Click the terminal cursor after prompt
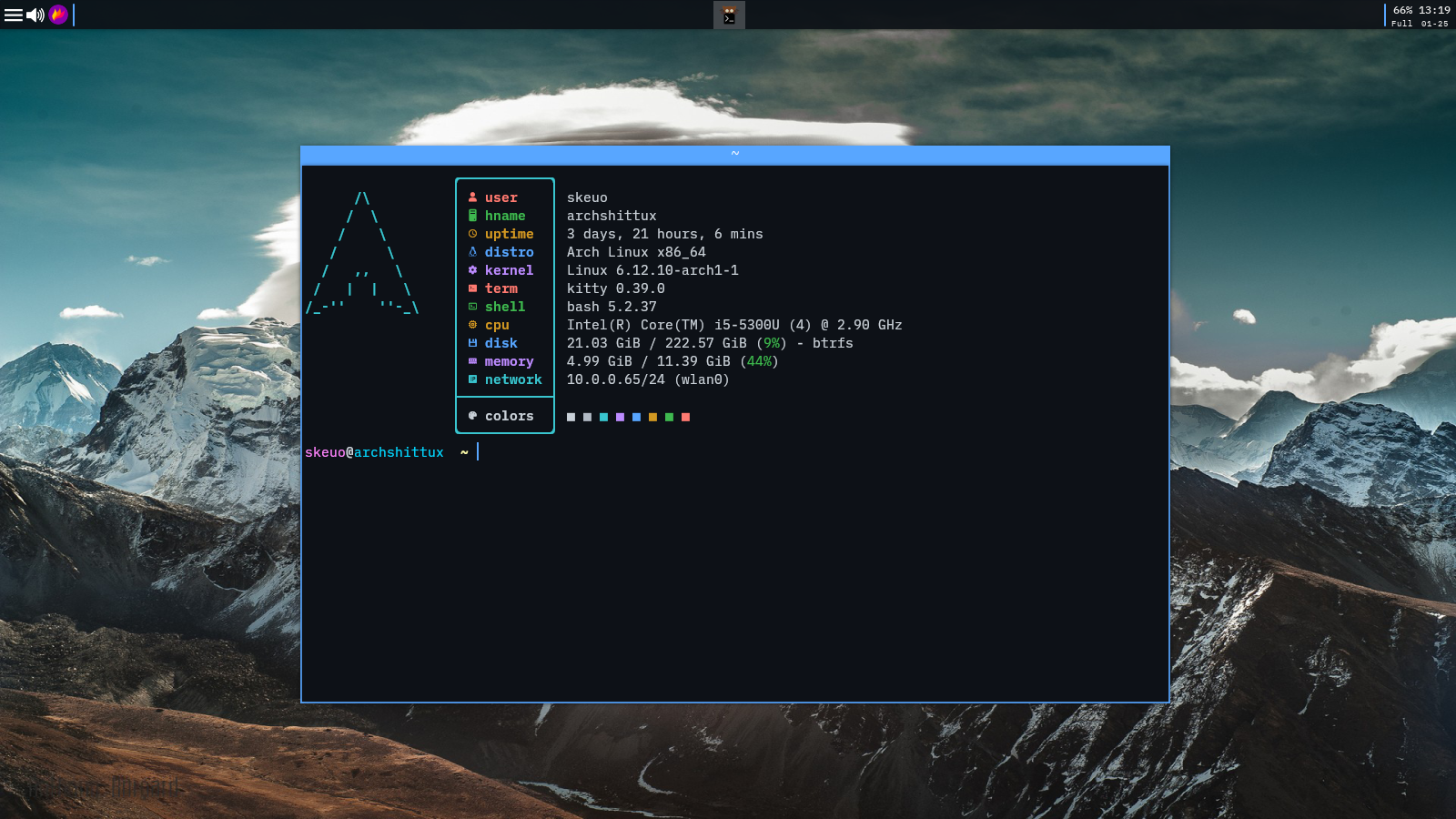 point(478,451)
